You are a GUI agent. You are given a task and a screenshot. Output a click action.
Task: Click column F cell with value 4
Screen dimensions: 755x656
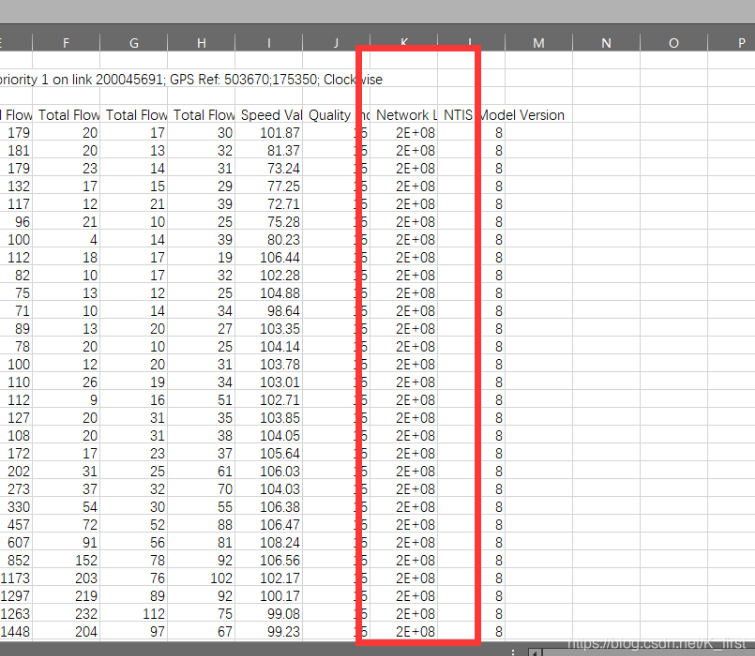click(x=66, y=239)
